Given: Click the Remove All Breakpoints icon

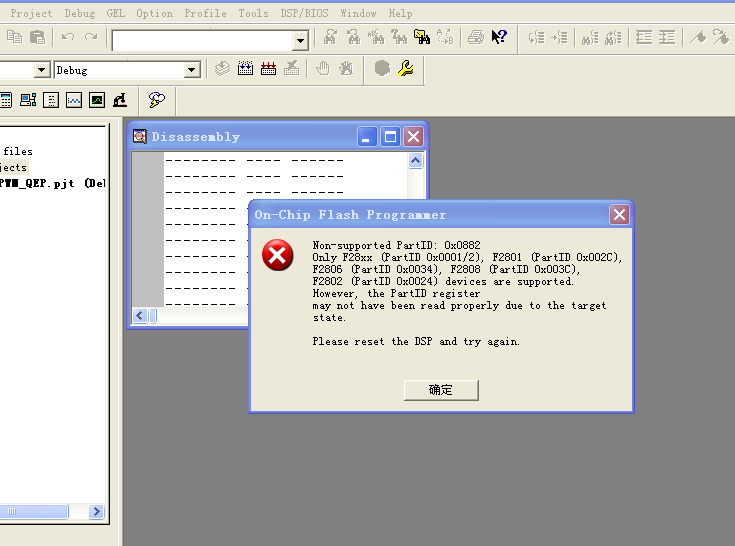Looking at the screenshot, I should 346,69.
